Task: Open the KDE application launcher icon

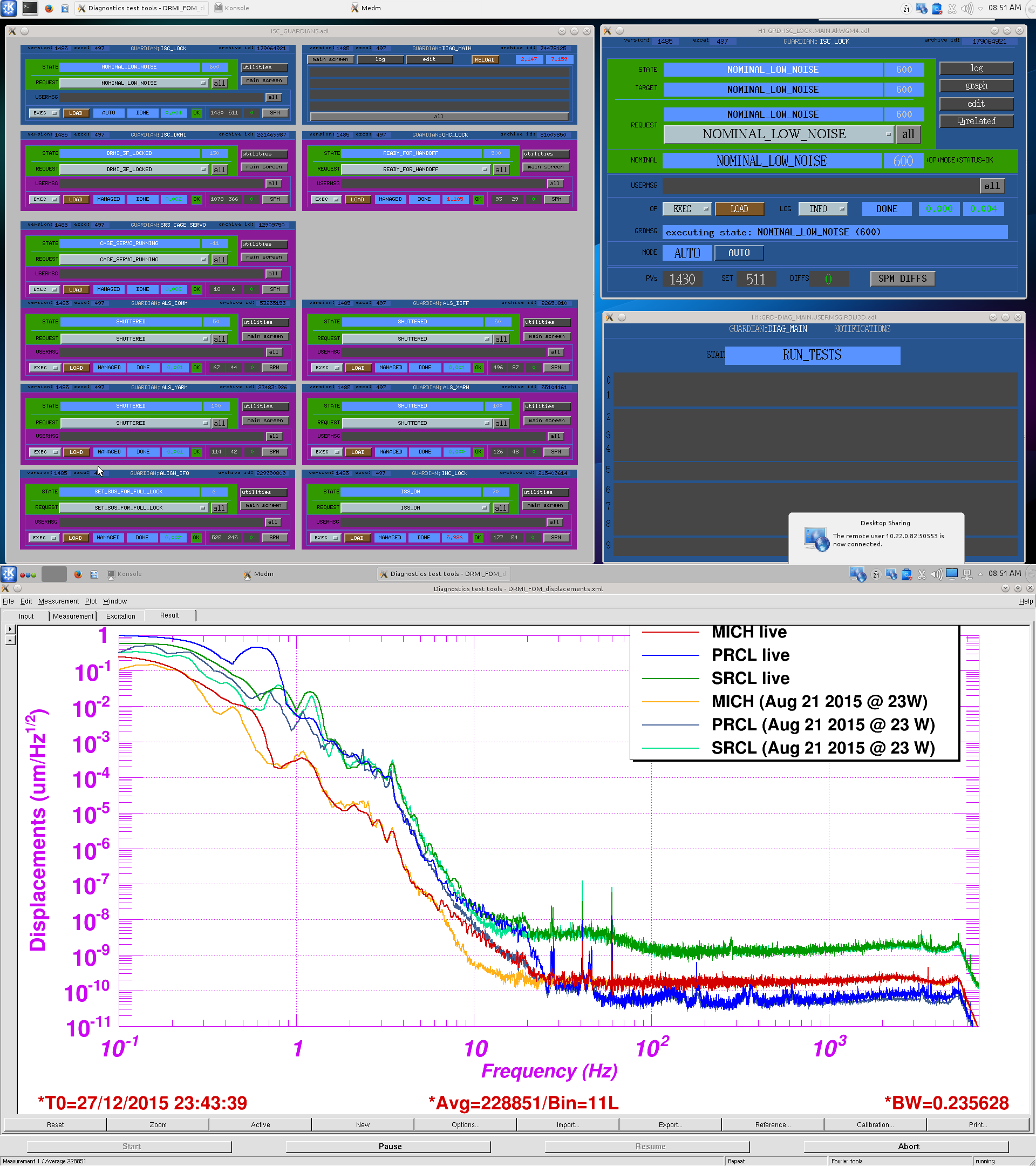Action: (9, 8)
